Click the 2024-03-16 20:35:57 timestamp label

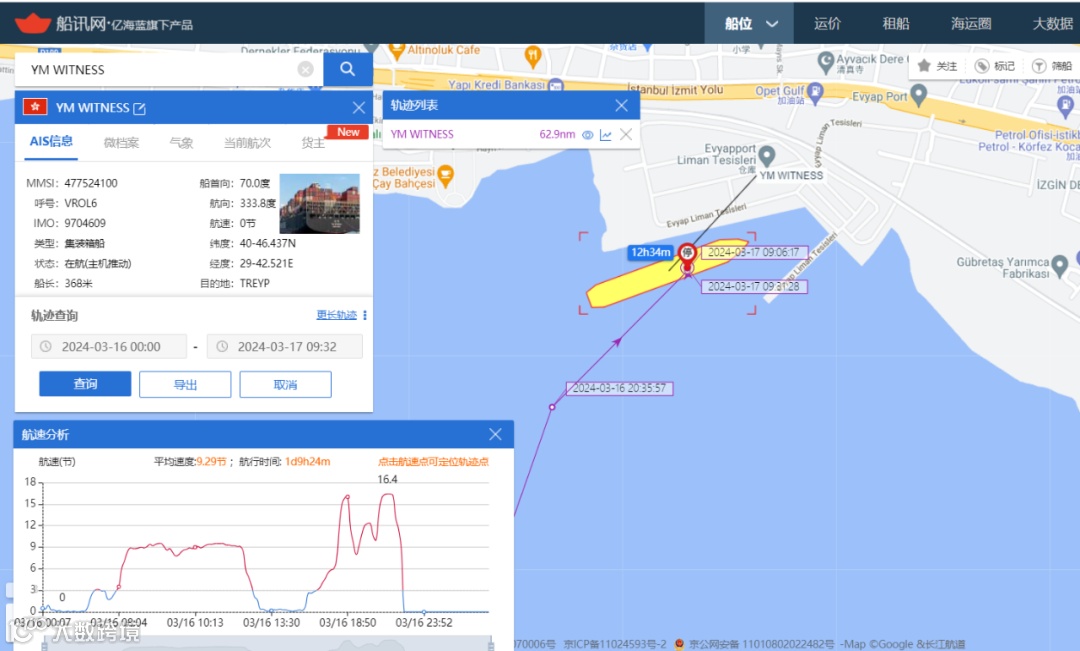tap(619, 388)
